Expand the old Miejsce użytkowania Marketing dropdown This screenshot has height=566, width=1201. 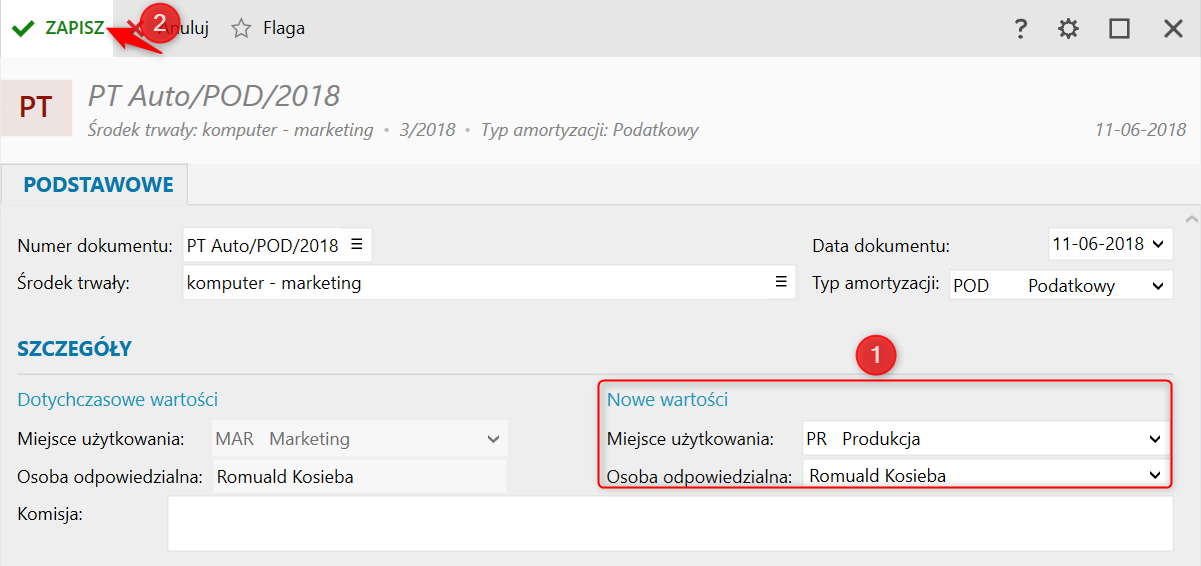tap(493, 439)
